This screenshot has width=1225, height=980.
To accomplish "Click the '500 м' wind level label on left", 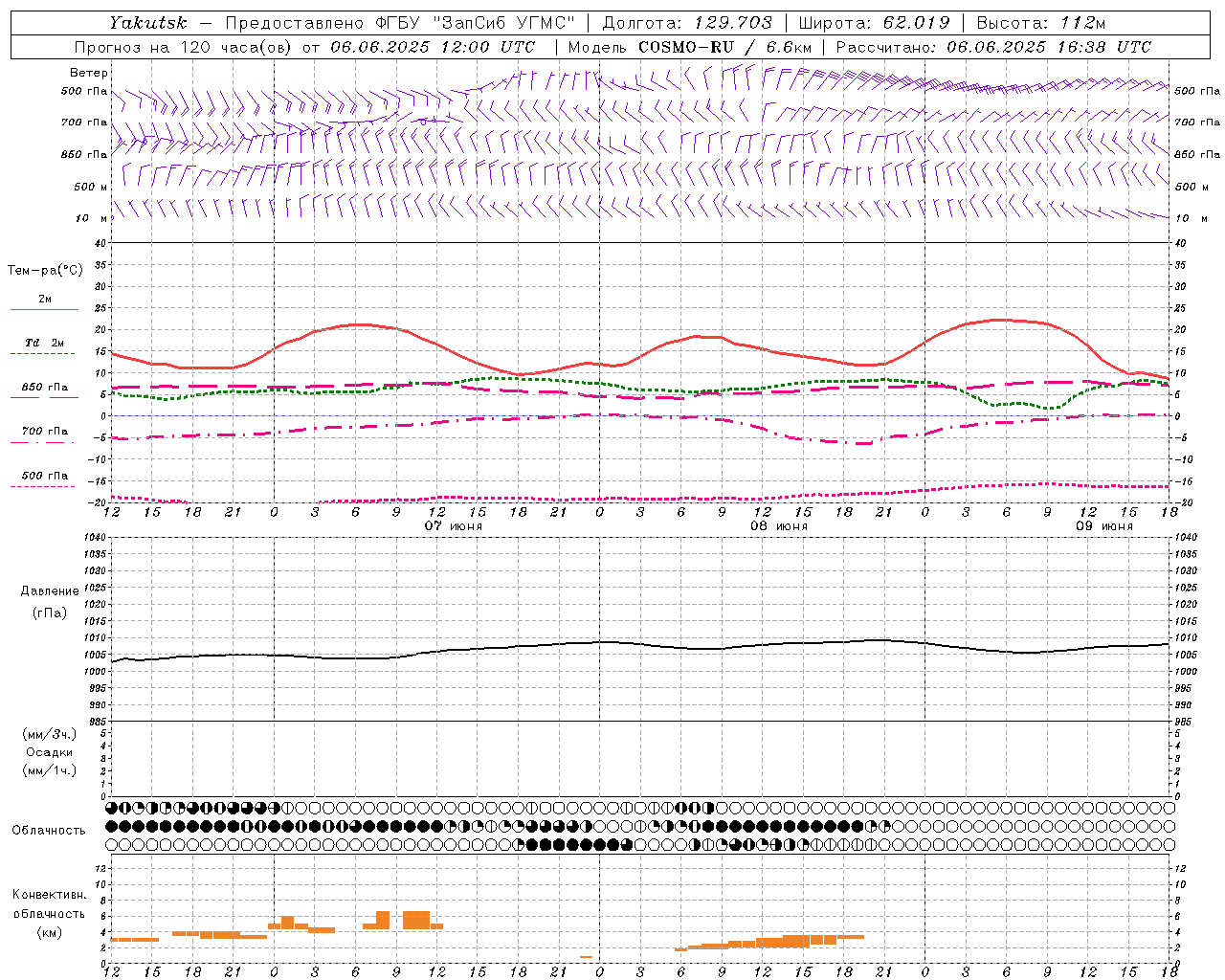I will [x=91, y=187].
